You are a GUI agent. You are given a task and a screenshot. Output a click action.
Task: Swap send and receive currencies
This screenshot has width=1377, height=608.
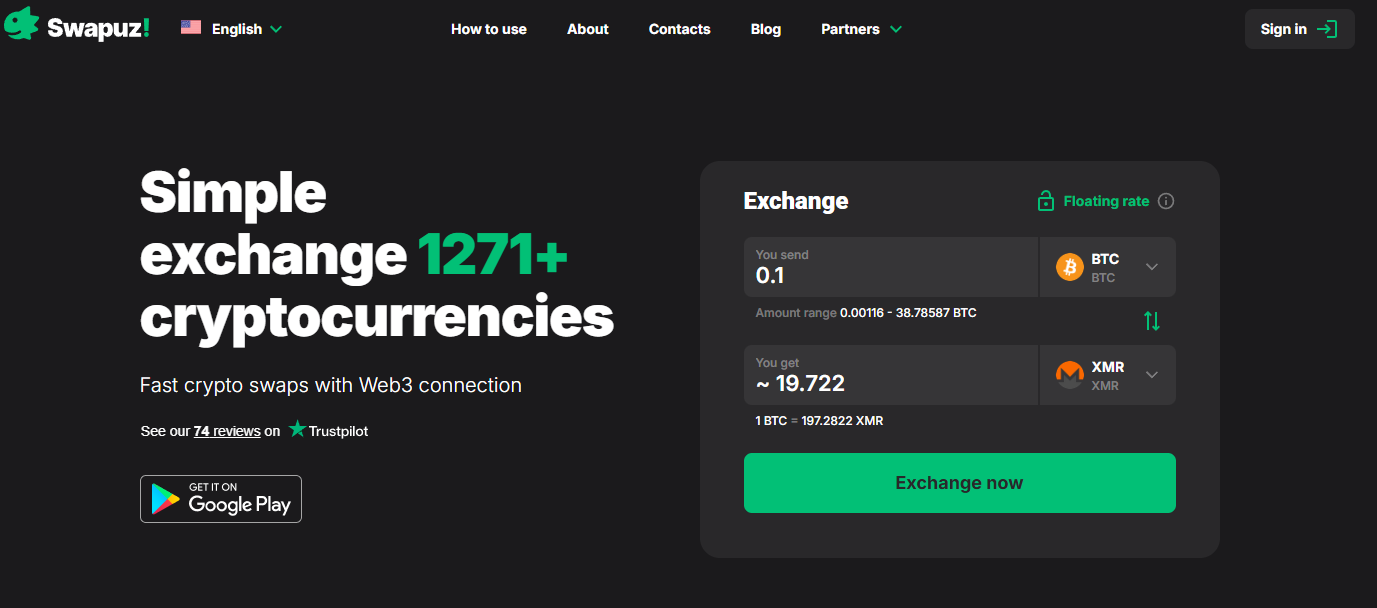pos(1152,321)
